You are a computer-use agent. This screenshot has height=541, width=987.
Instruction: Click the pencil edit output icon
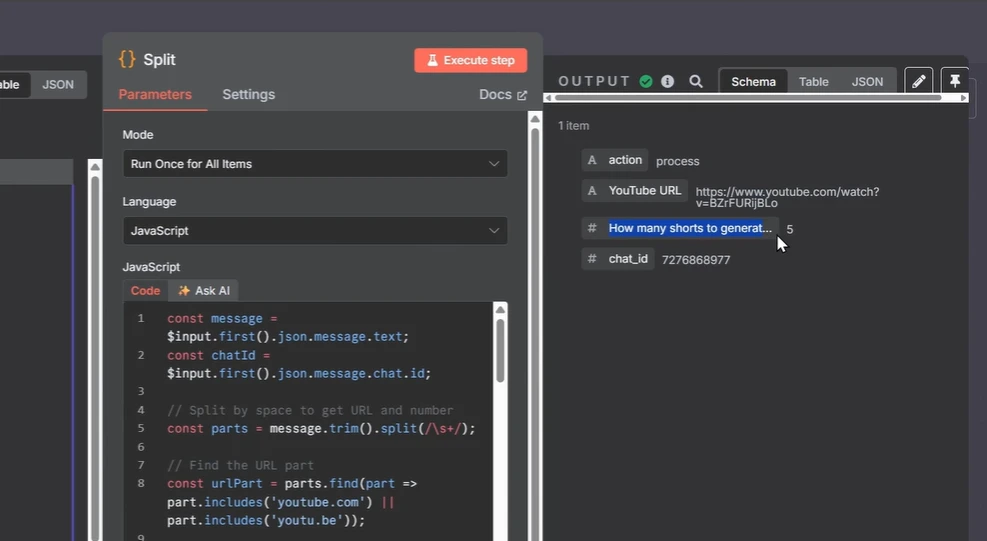tap(918, 81)
